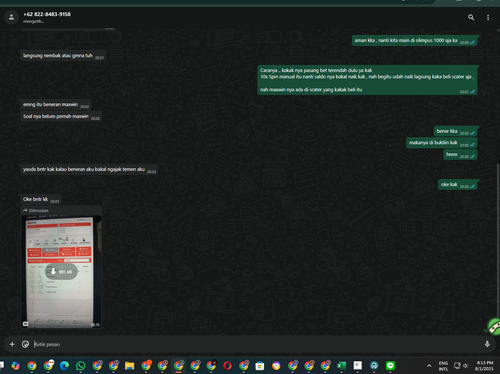
Task: Open Copilot from the taskbar
Action: click(15, 366)
